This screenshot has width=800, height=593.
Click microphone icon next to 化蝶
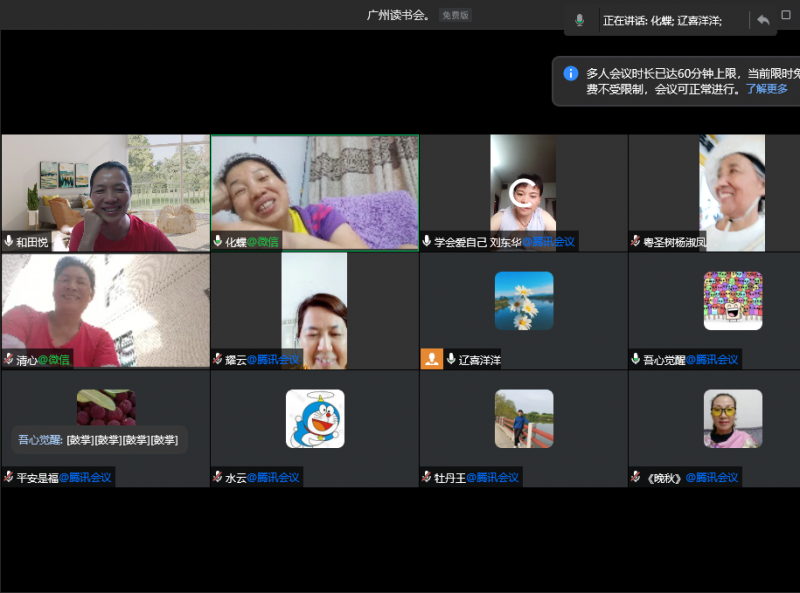pyautogui.click(x=218, y=241)
